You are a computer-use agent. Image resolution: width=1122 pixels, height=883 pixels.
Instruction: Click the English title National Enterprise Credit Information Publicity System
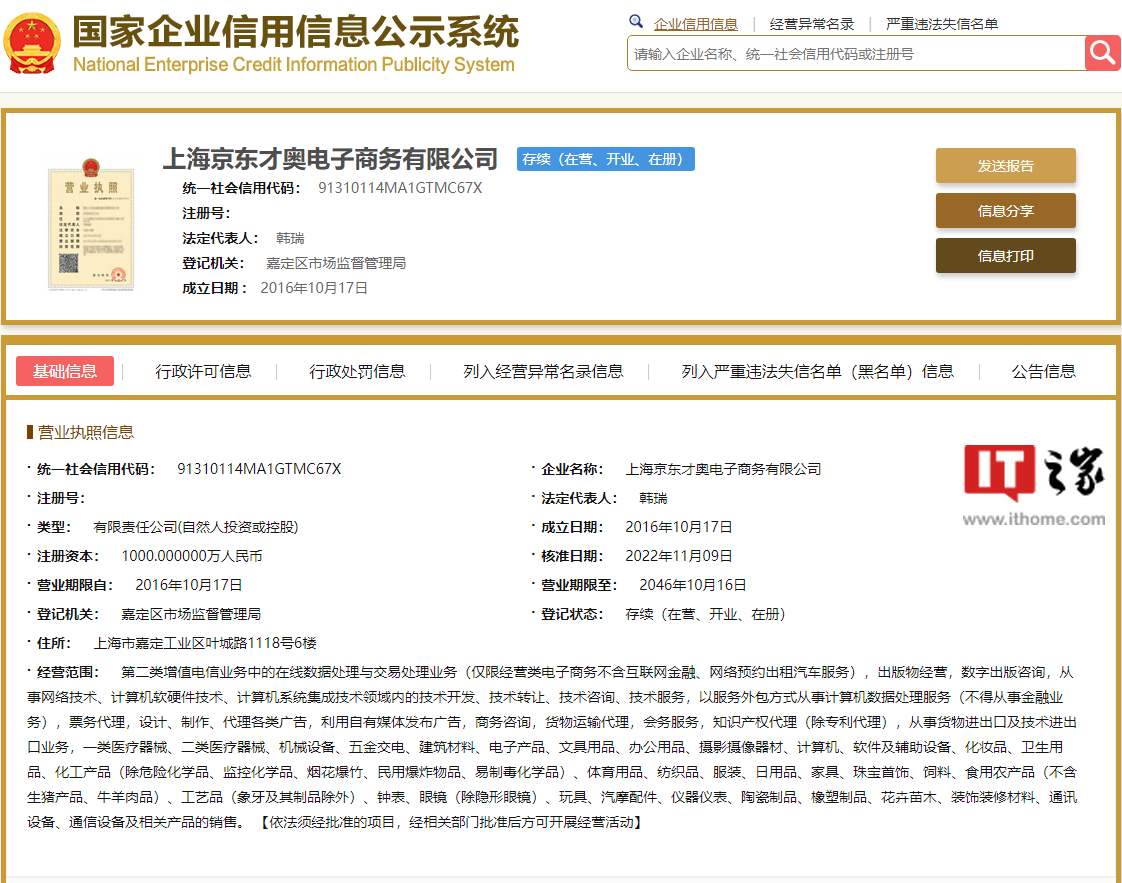[293, 64]
